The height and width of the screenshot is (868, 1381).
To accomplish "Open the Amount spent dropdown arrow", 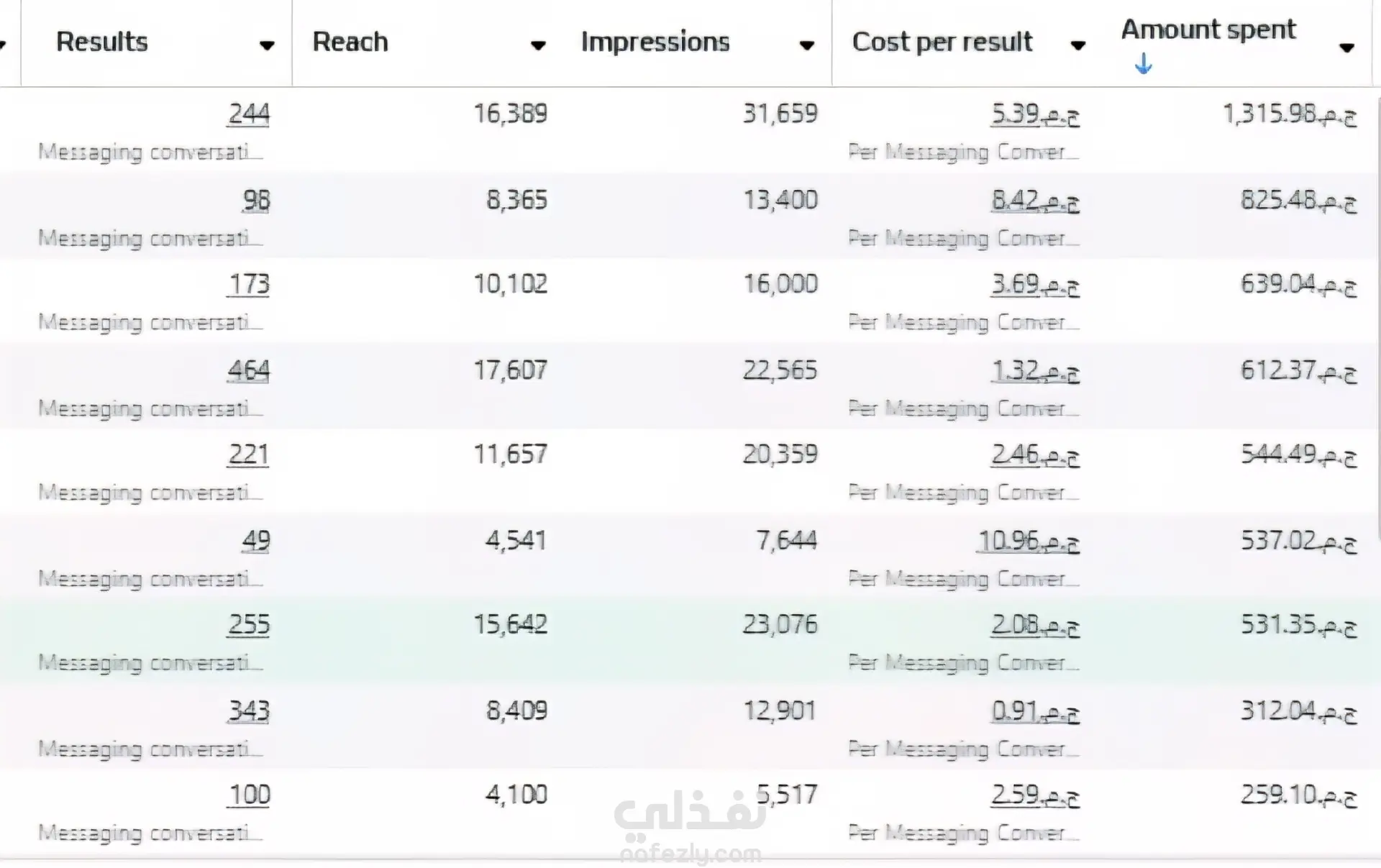I will coord(1346,48).
